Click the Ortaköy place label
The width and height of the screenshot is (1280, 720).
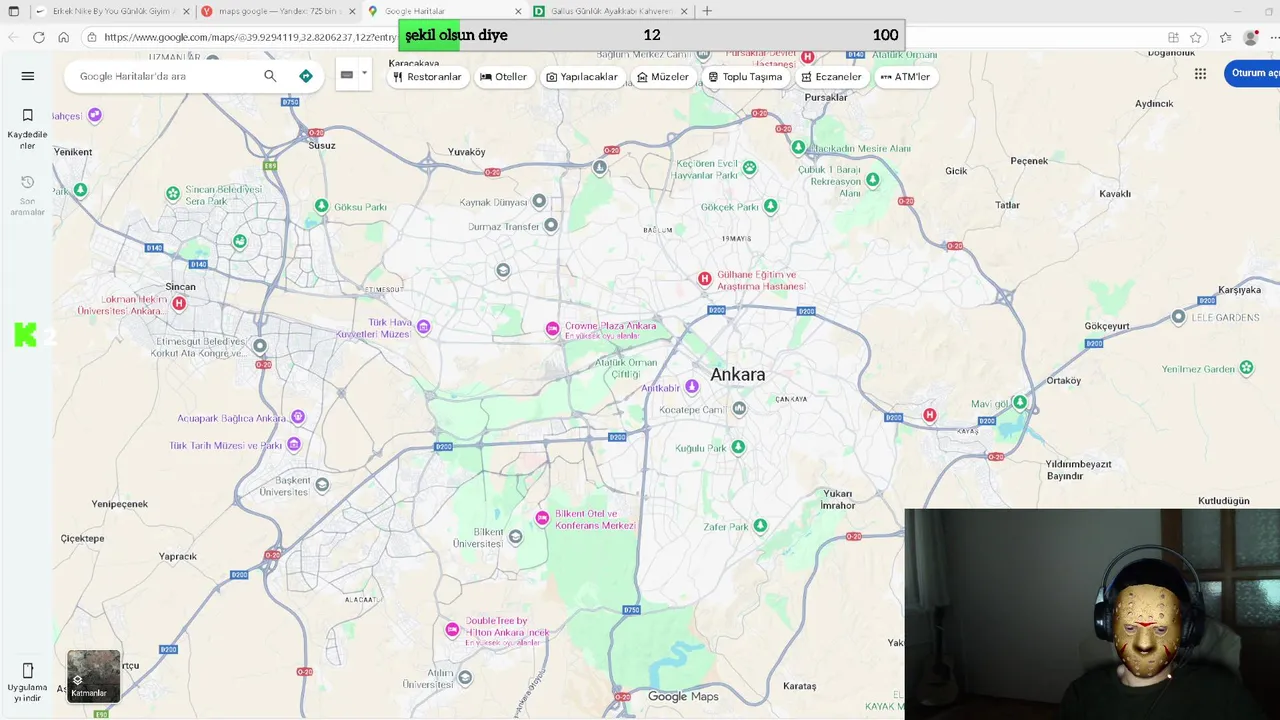[1063, 380]
